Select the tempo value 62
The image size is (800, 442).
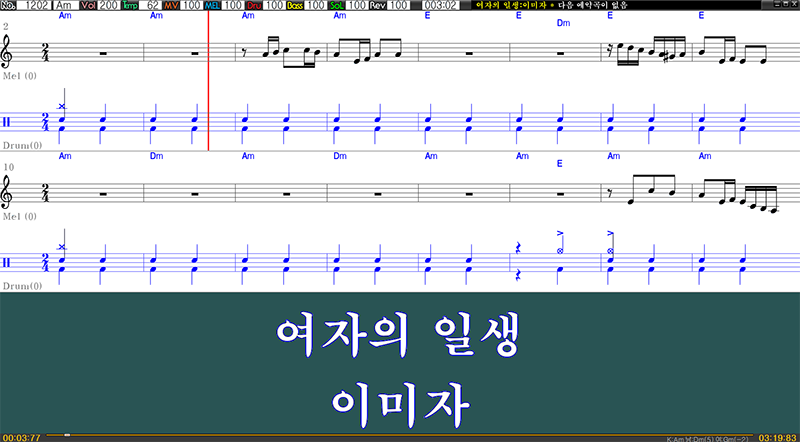click(x=151, y=5)
